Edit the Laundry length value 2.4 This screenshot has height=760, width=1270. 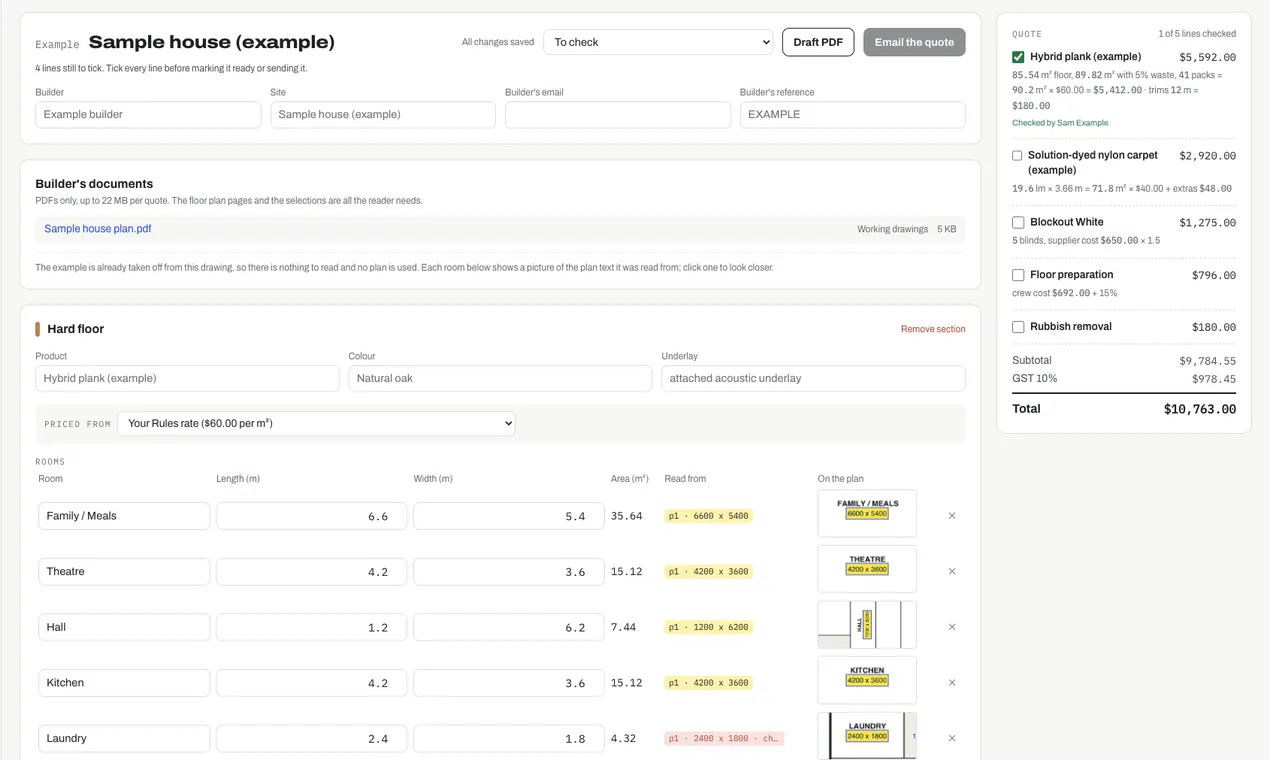coord(311,738)
